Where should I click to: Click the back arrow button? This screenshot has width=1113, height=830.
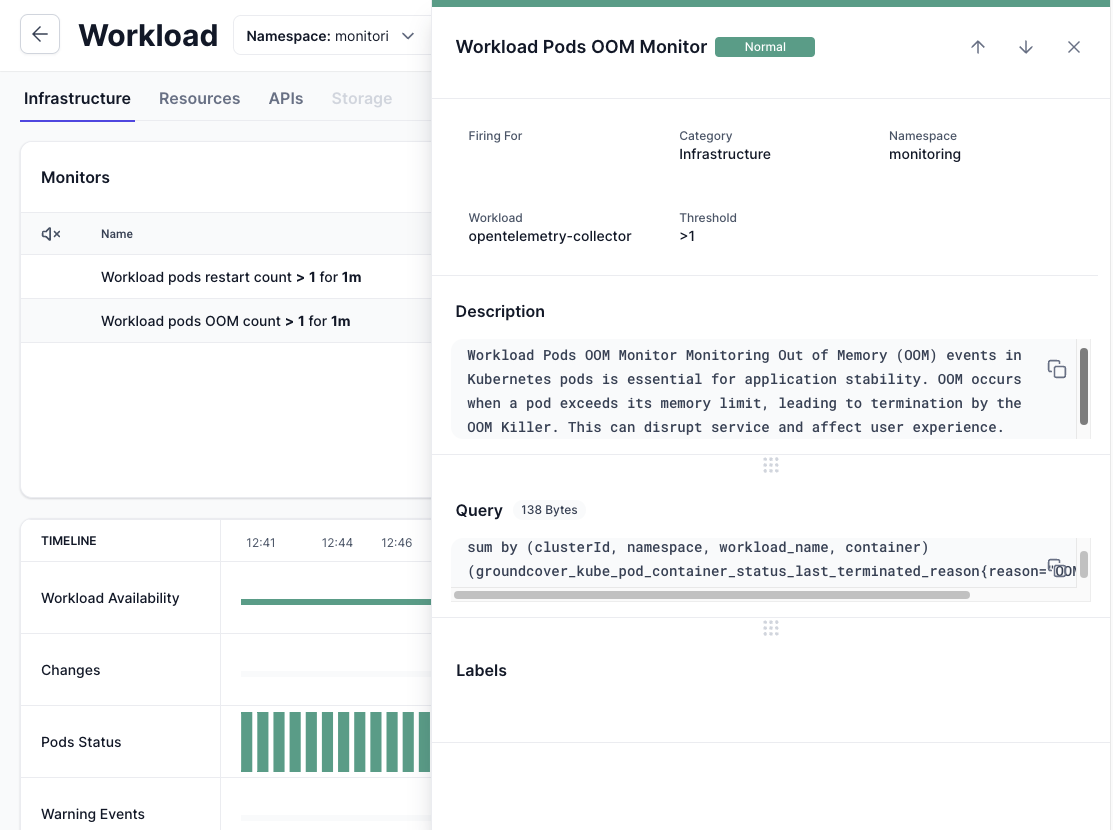click(40, 35)
